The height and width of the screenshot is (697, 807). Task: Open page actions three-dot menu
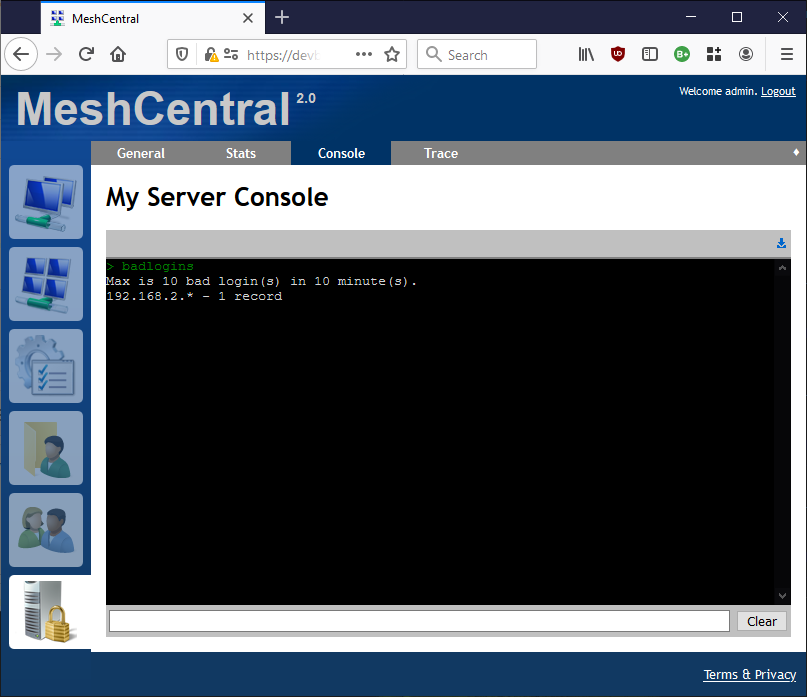coord(364,54)
